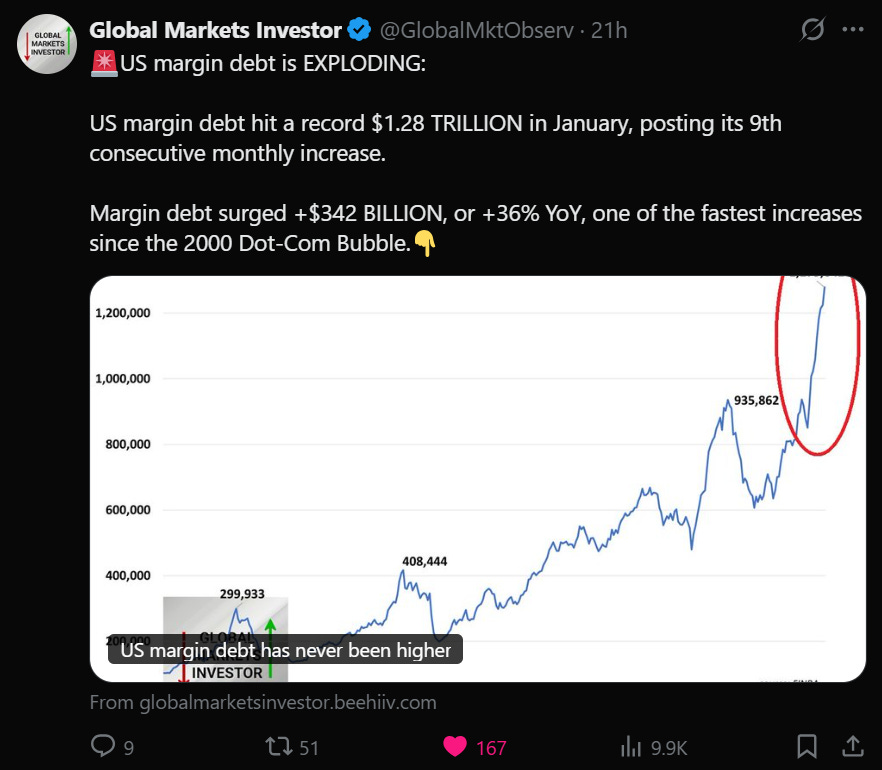The image size is (882, 770).
Task: Click the 51 reposts count
Action: point(309,748)
